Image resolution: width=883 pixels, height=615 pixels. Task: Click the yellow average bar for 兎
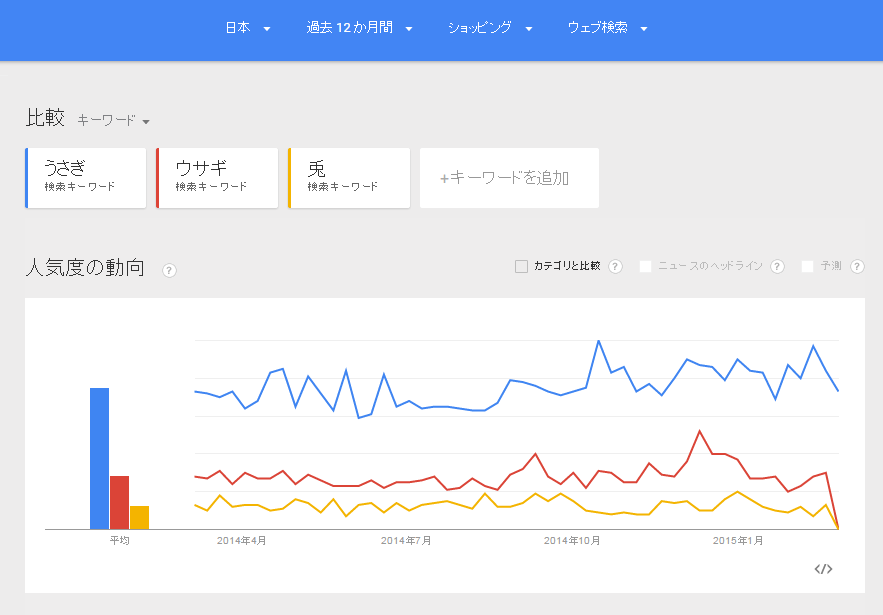coord(139,517)
